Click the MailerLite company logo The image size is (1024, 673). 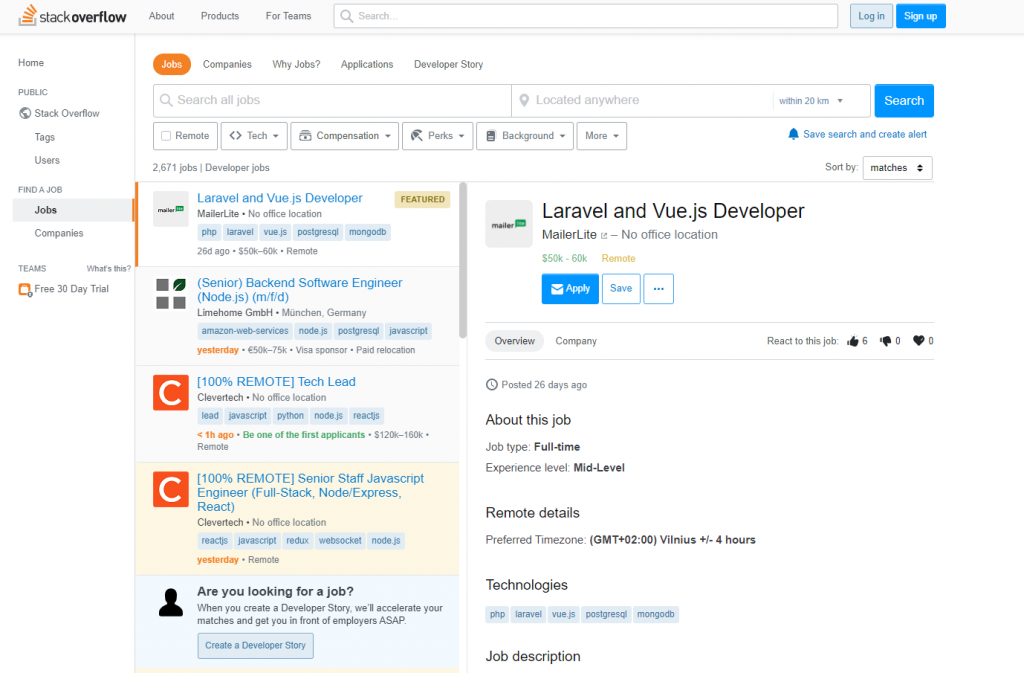point(509,224)
